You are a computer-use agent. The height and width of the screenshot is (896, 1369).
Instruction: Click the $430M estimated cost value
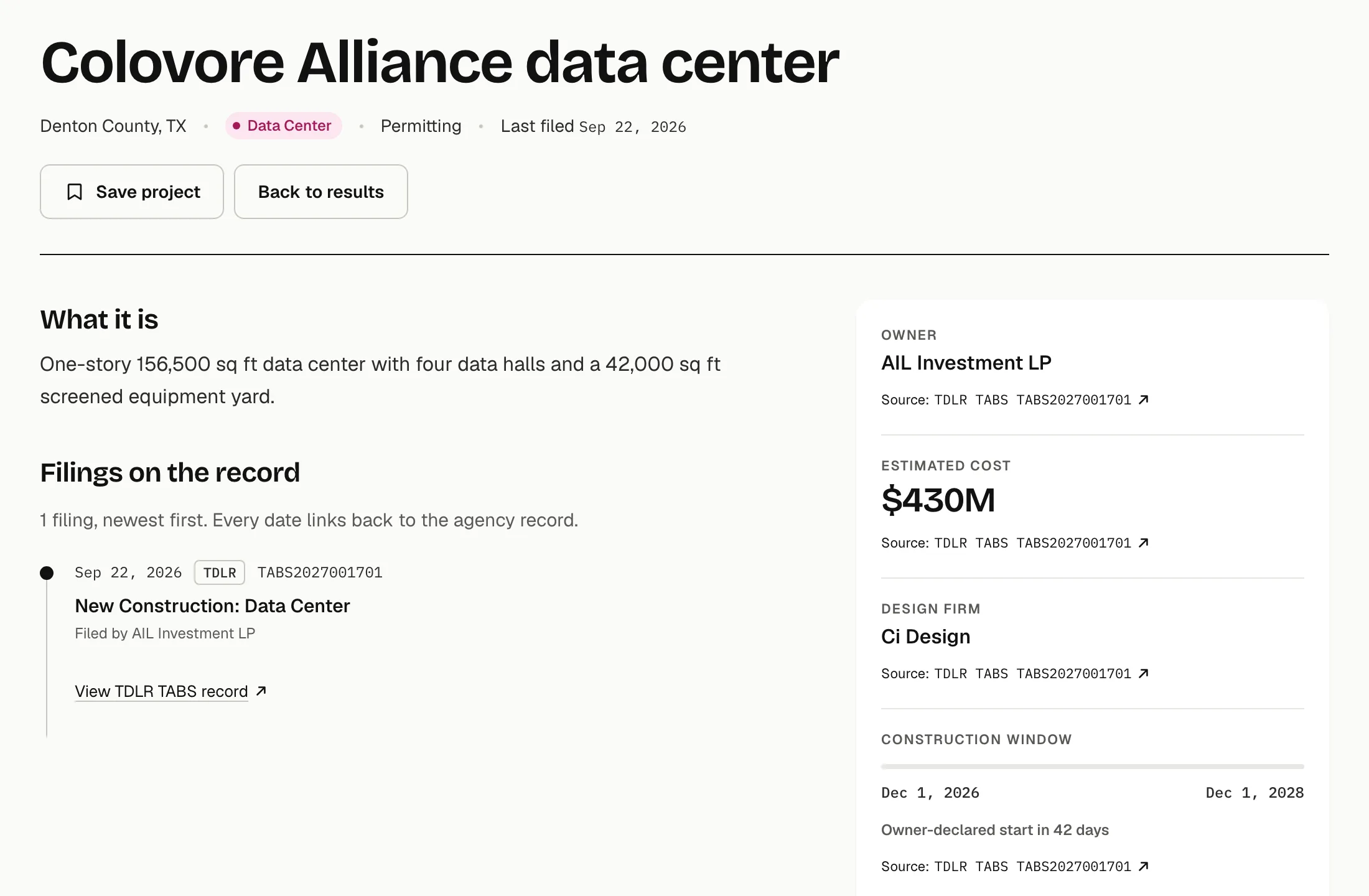(x=938, y=500)
